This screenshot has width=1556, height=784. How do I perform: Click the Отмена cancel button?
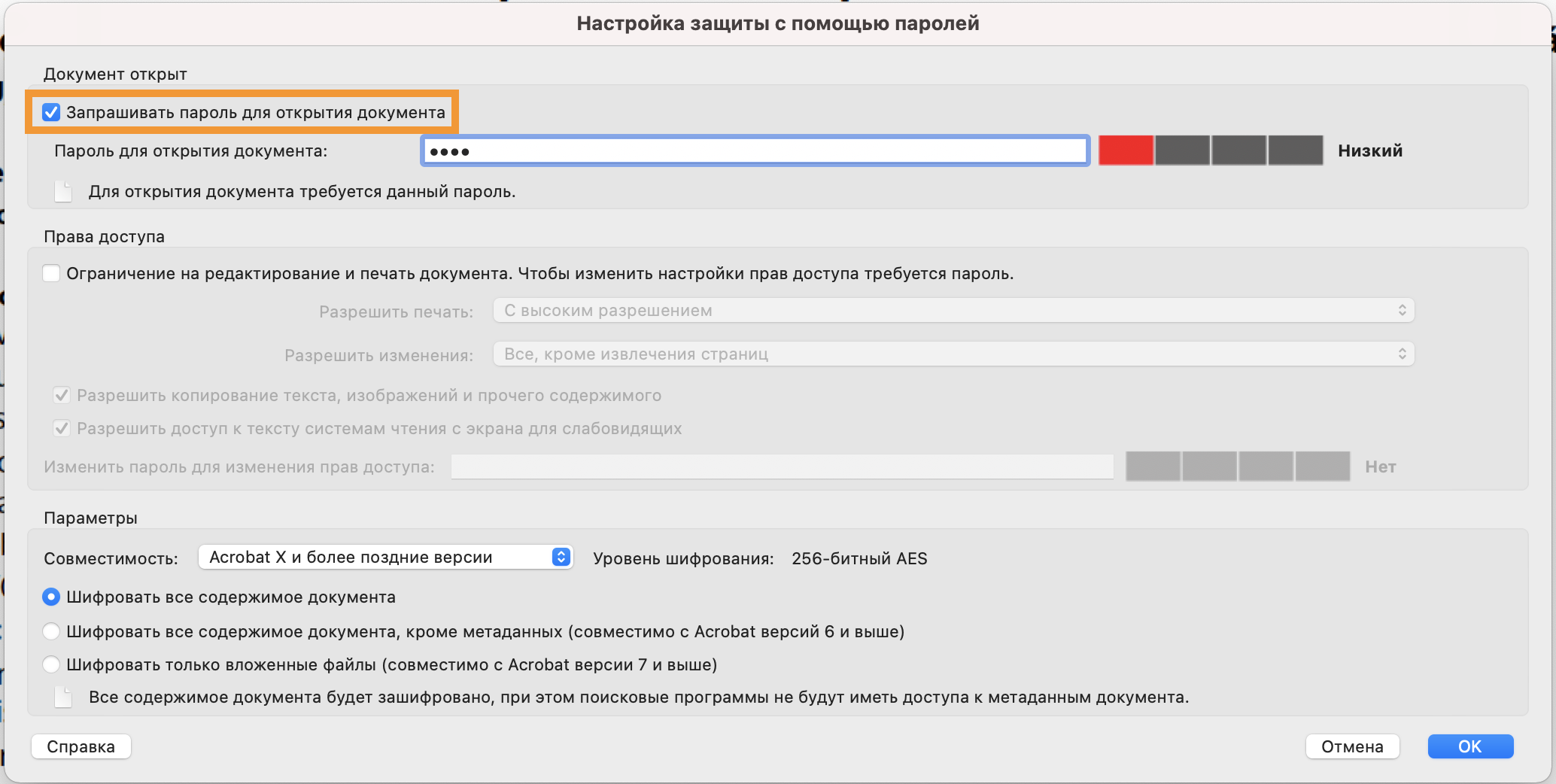pyautogui.click(x=1352, y=746)
